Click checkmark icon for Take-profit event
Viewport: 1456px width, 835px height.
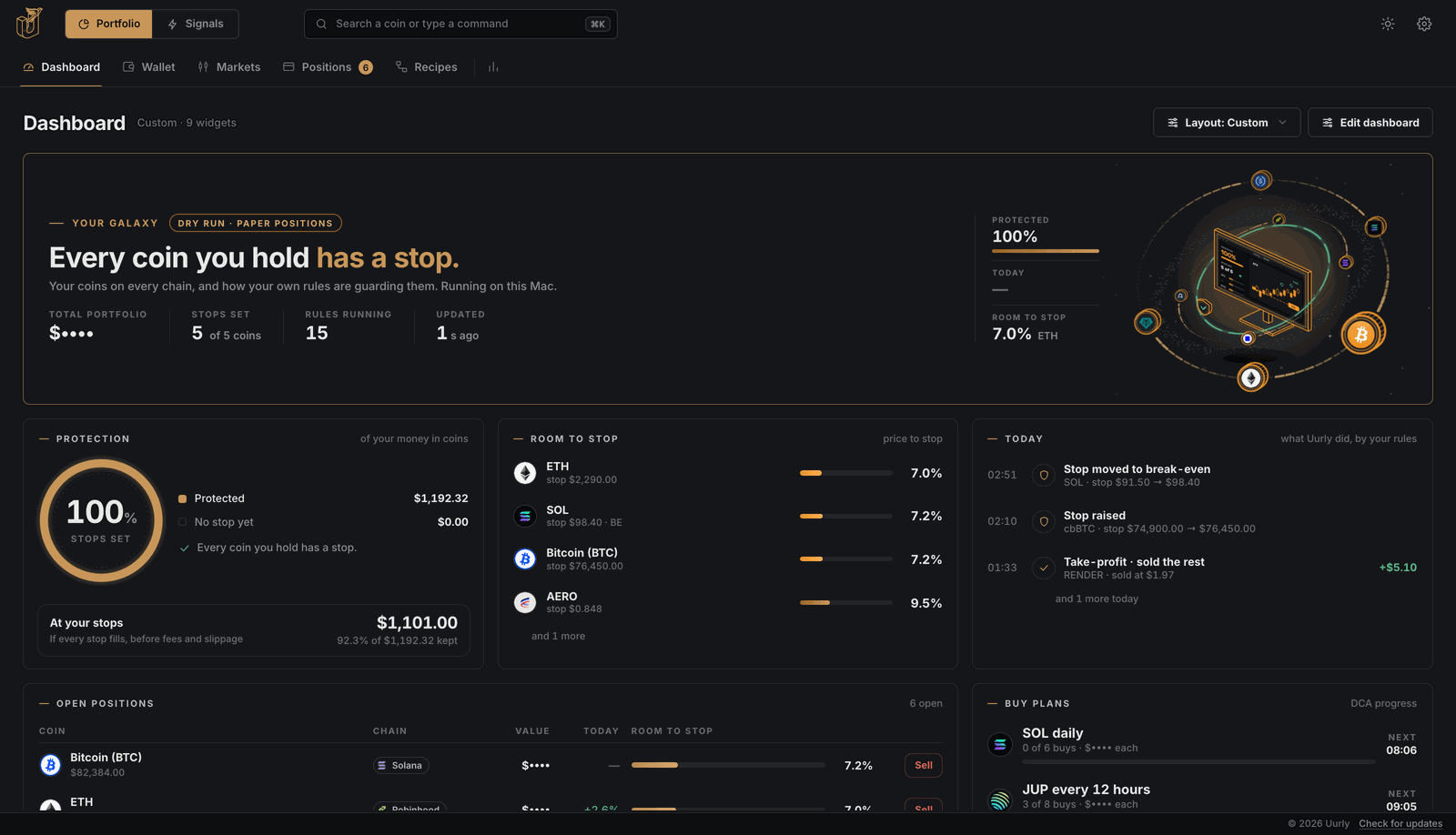click(1044, 568)
